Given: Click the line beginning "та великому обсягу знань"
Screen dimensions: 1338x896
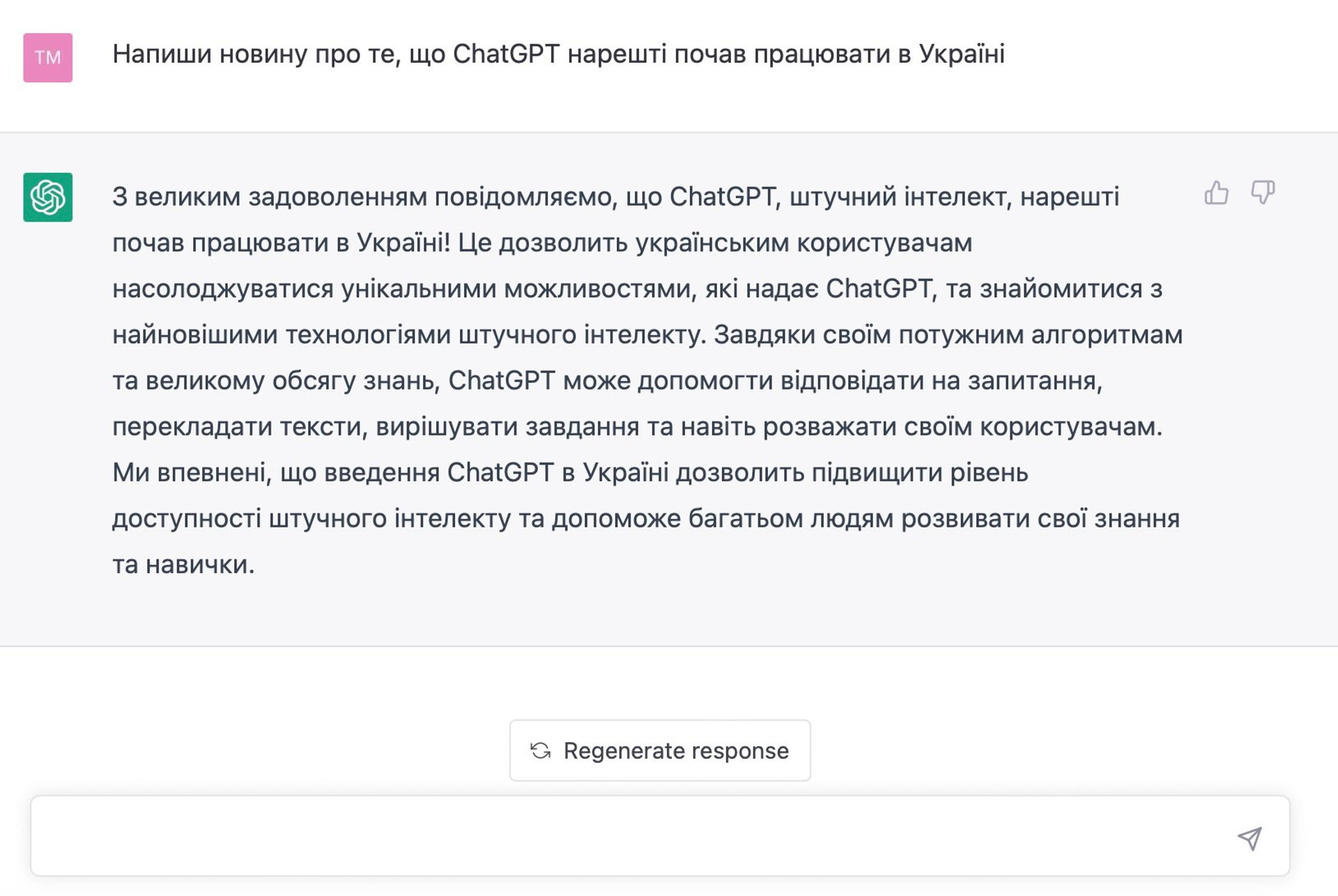Looking at the screenshot, I should click(608, 381).
